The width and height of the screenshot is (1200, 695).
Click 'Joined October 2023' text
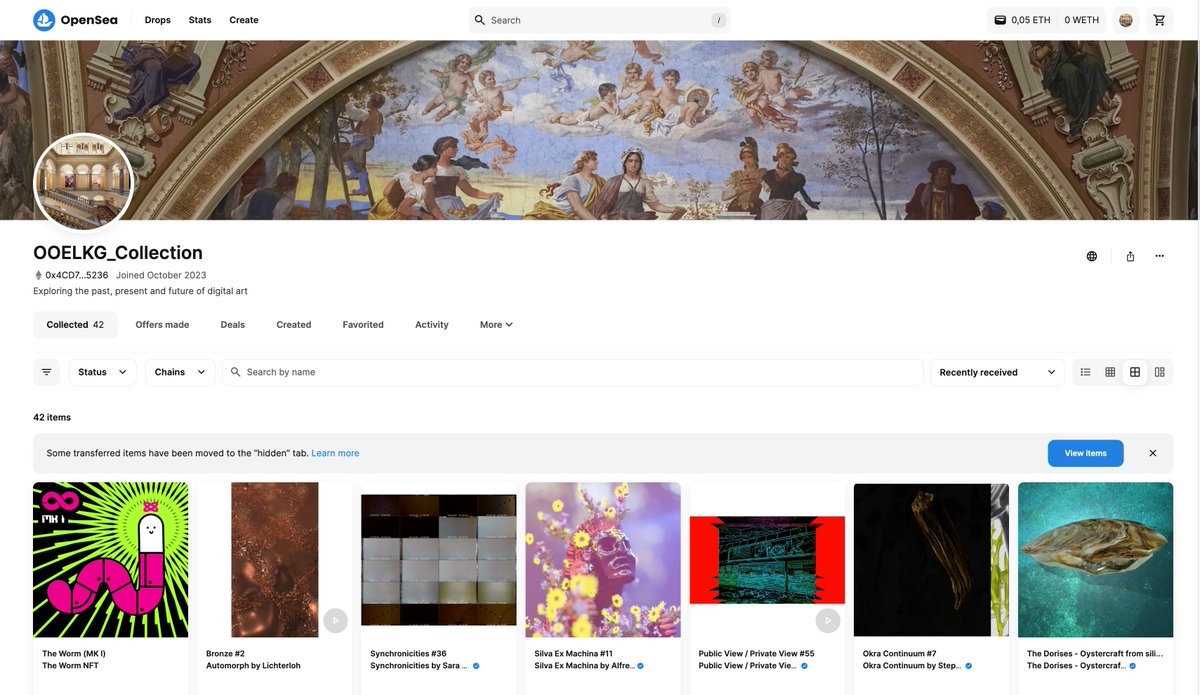tap(161, 275)
